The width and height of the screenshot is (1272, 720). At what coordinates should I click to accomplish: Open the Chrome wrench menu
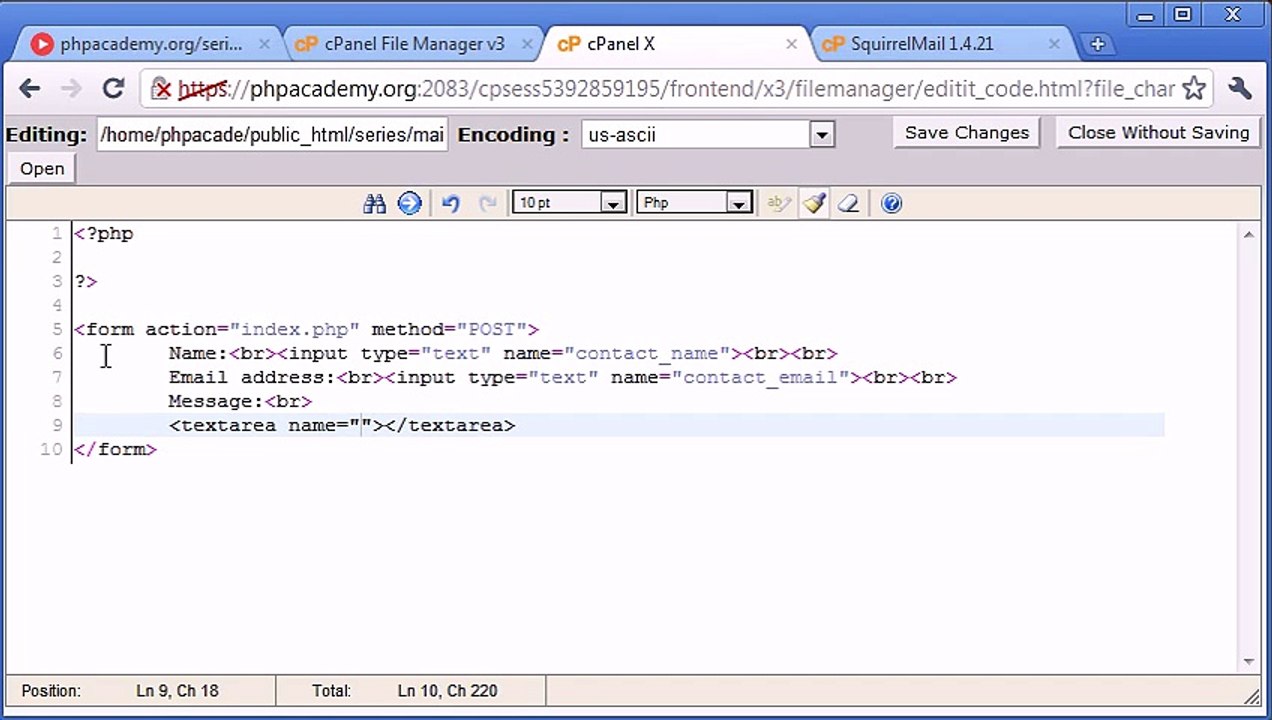[1240, 88]
